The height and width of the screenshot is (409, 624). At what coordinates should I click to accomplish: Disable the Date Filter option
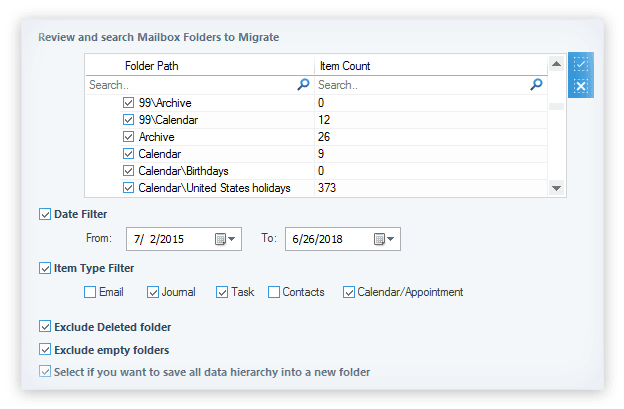[x=45, y=213]
